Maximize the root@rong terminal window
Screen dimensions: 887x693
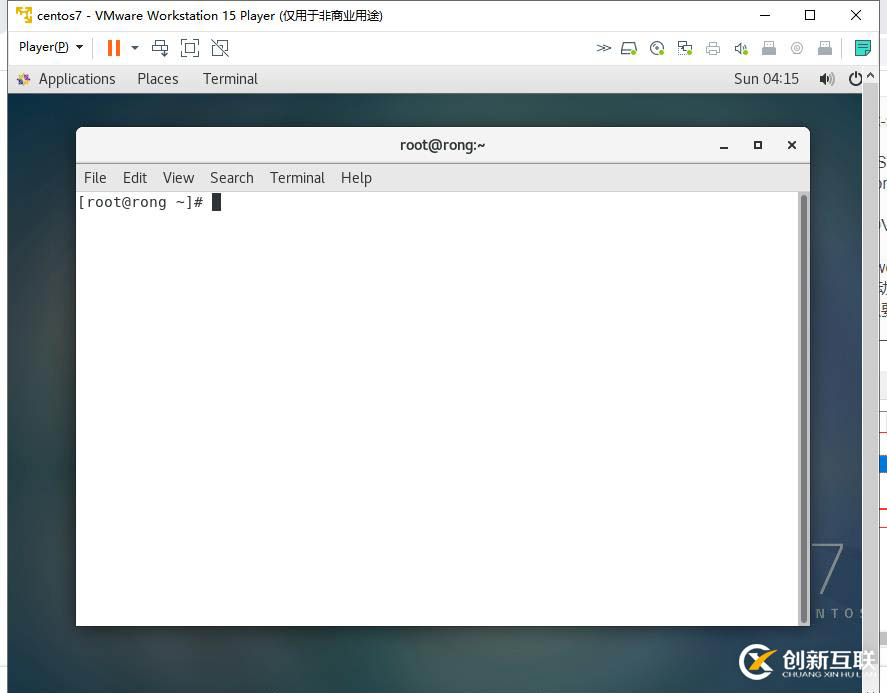pyautogui.click(x=757, y=145)
